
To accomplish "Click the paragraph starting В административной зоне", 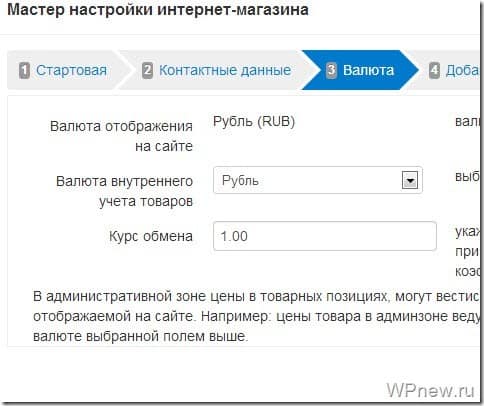I will pos(256,316).
